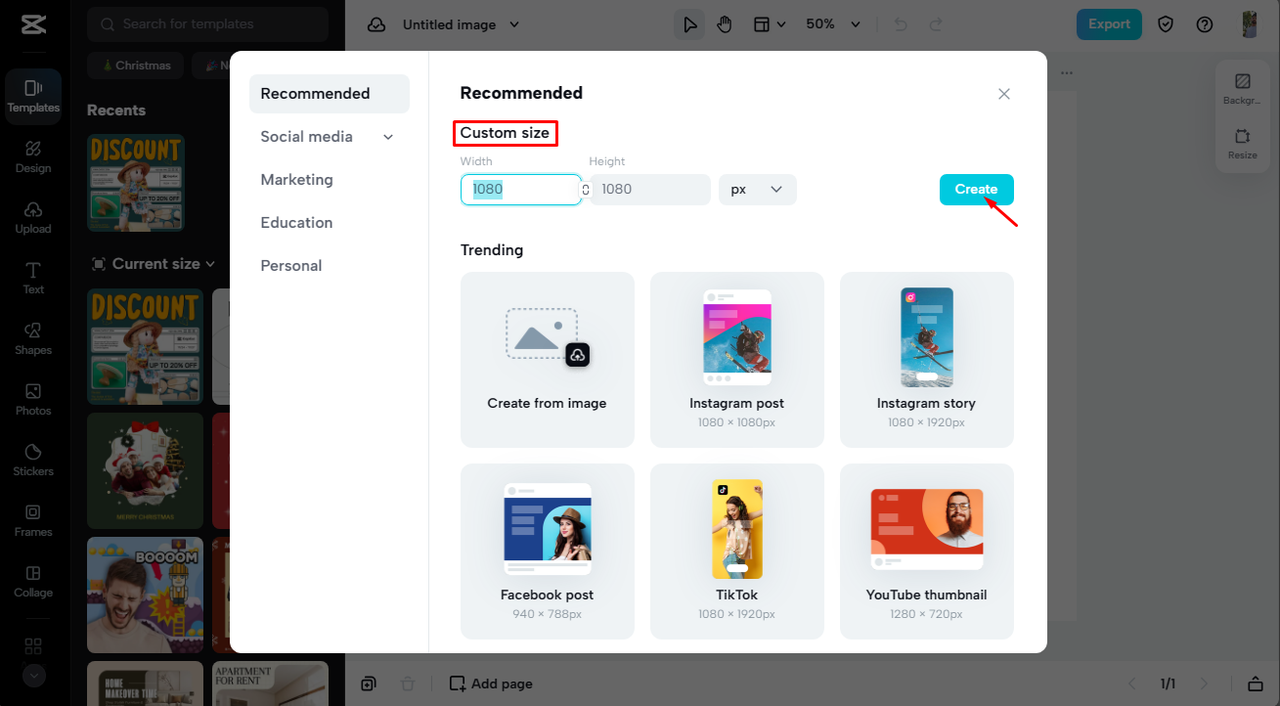Choose the Instagram post preset

(737, 360)
